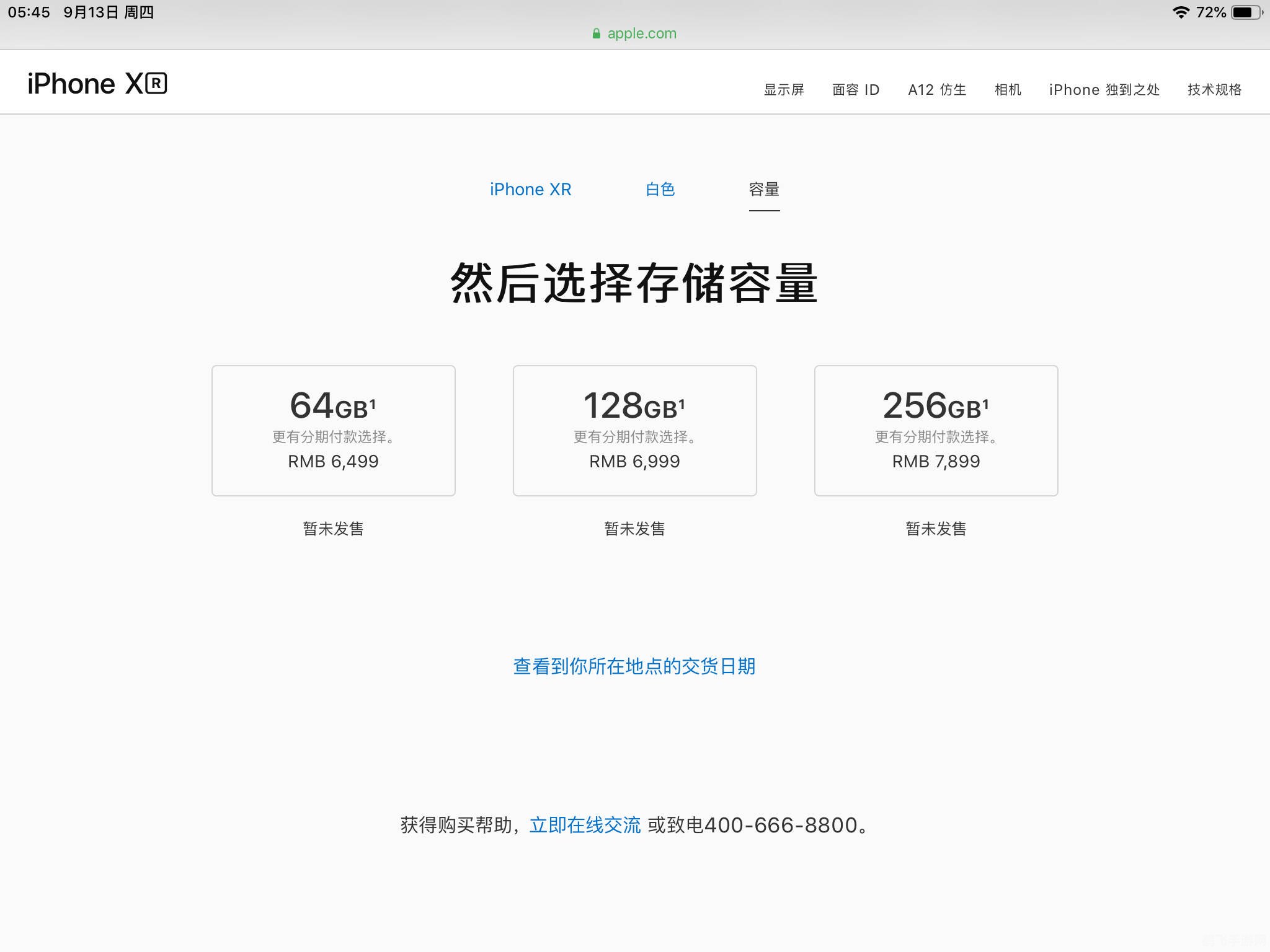
Task: Open 相机 navigation item
Action: tap(1008, 90)
